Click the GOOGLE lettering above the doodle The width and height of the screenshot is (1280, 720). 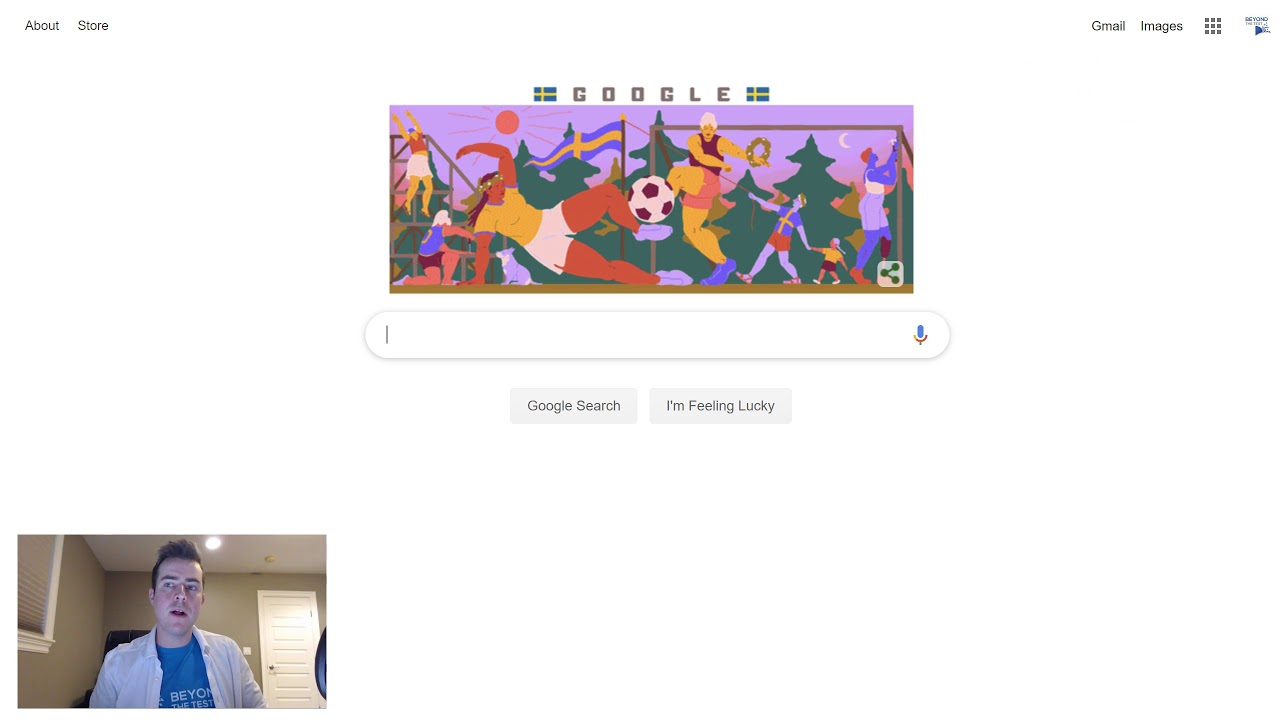tap(651, 94)
